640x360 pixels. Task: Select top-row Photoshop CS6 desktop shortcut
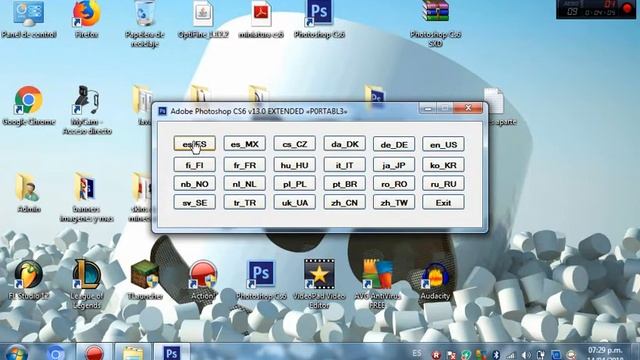click(319, 20)
